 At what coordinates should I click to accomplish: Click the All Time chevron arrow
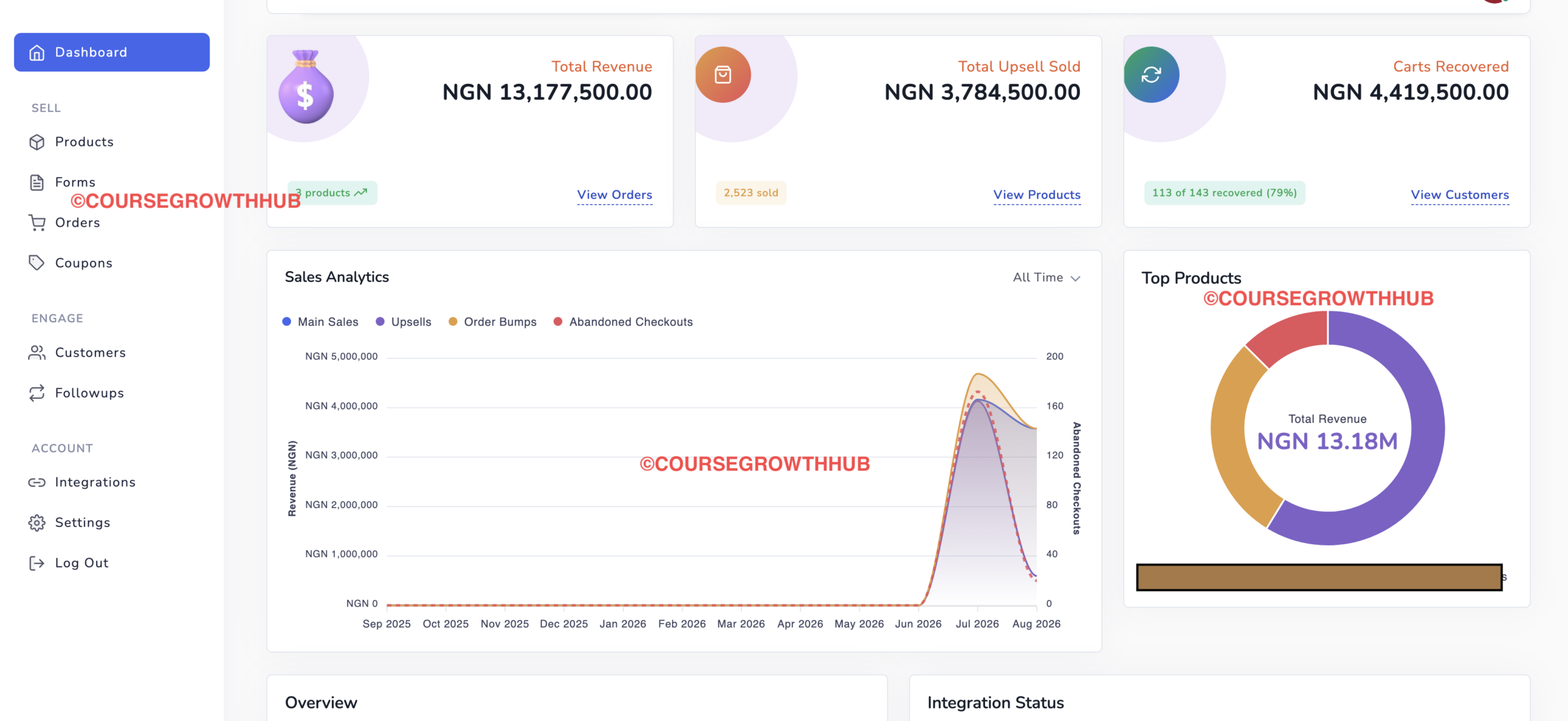click(x=1076, y=279)
